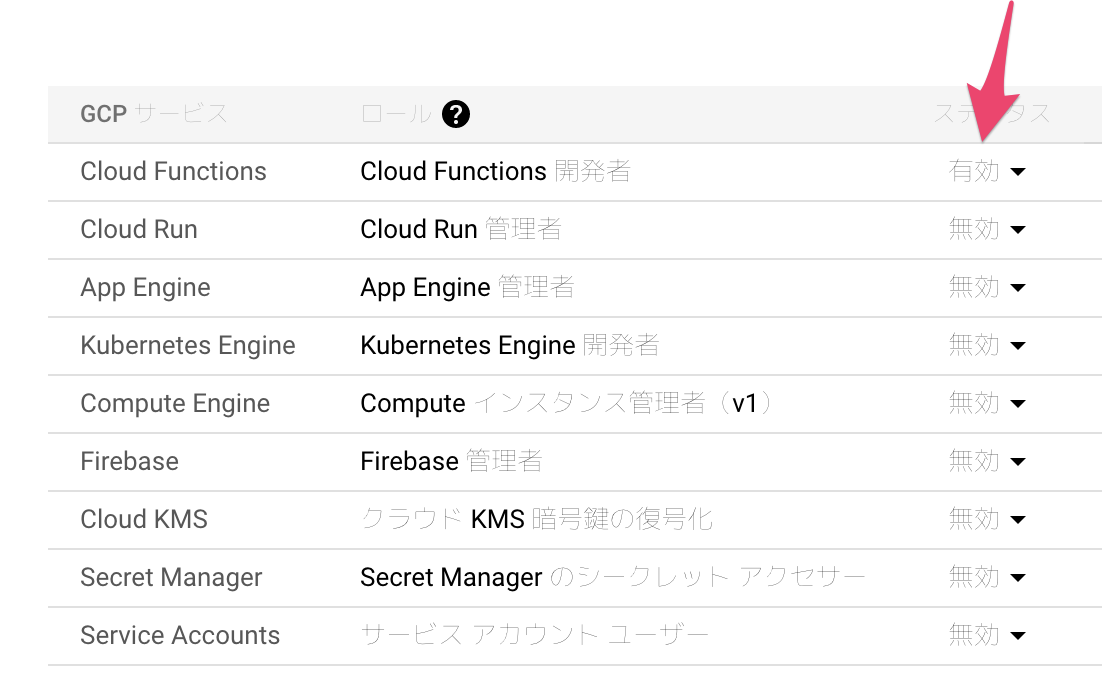The image size is (1102, 694).
Task: Open Service Accounts status dropdown
Action: coord(987,635)
